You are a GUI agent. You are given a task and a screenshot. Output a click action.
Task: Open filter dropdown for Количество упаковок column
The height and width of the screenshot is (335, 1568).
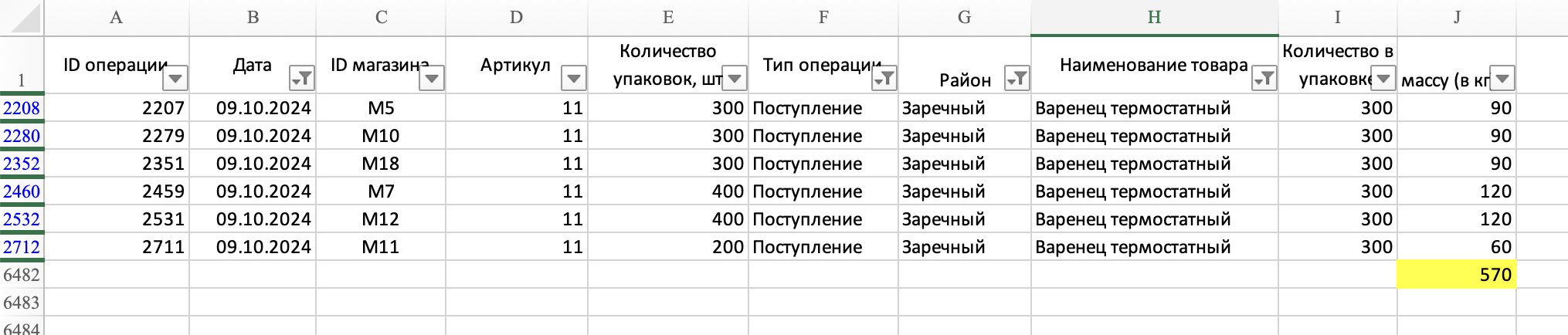pyautogui.click(x=735, y=78)
